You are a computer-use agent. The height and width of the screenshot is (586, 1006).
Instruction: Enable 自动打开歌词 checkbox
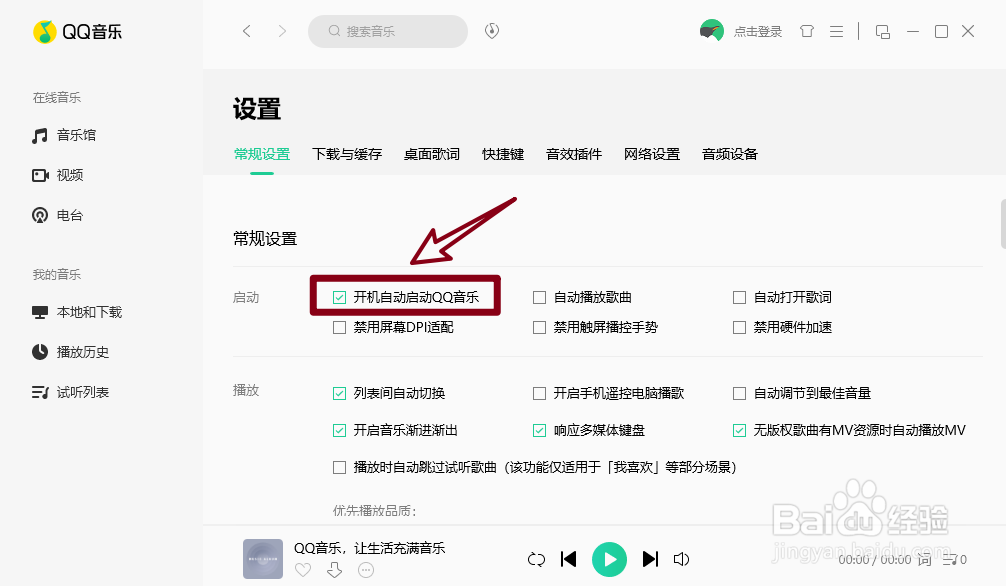point(740,297)
